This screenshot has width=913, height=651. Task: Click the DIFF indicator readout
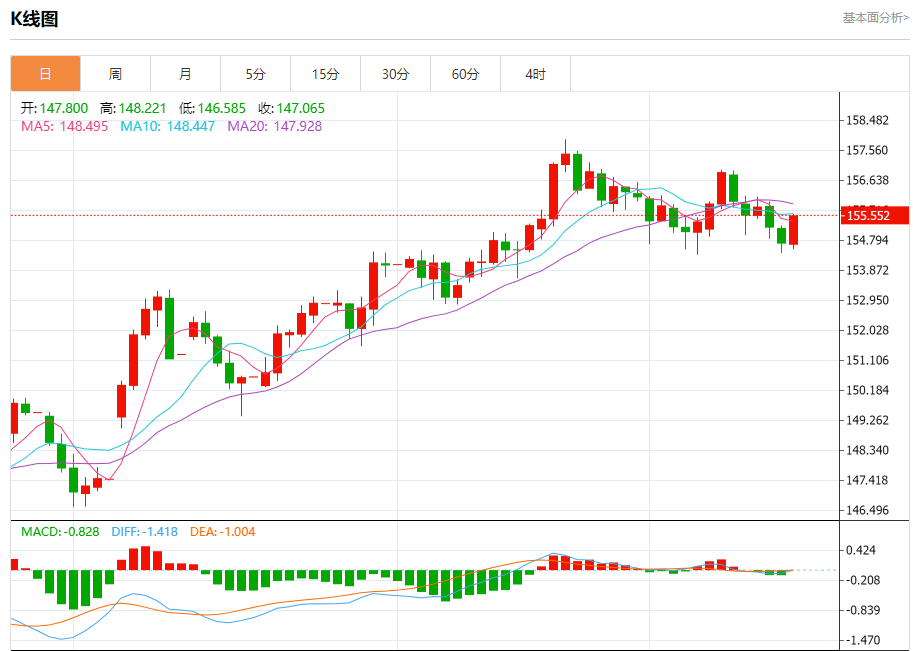[144, 531]
